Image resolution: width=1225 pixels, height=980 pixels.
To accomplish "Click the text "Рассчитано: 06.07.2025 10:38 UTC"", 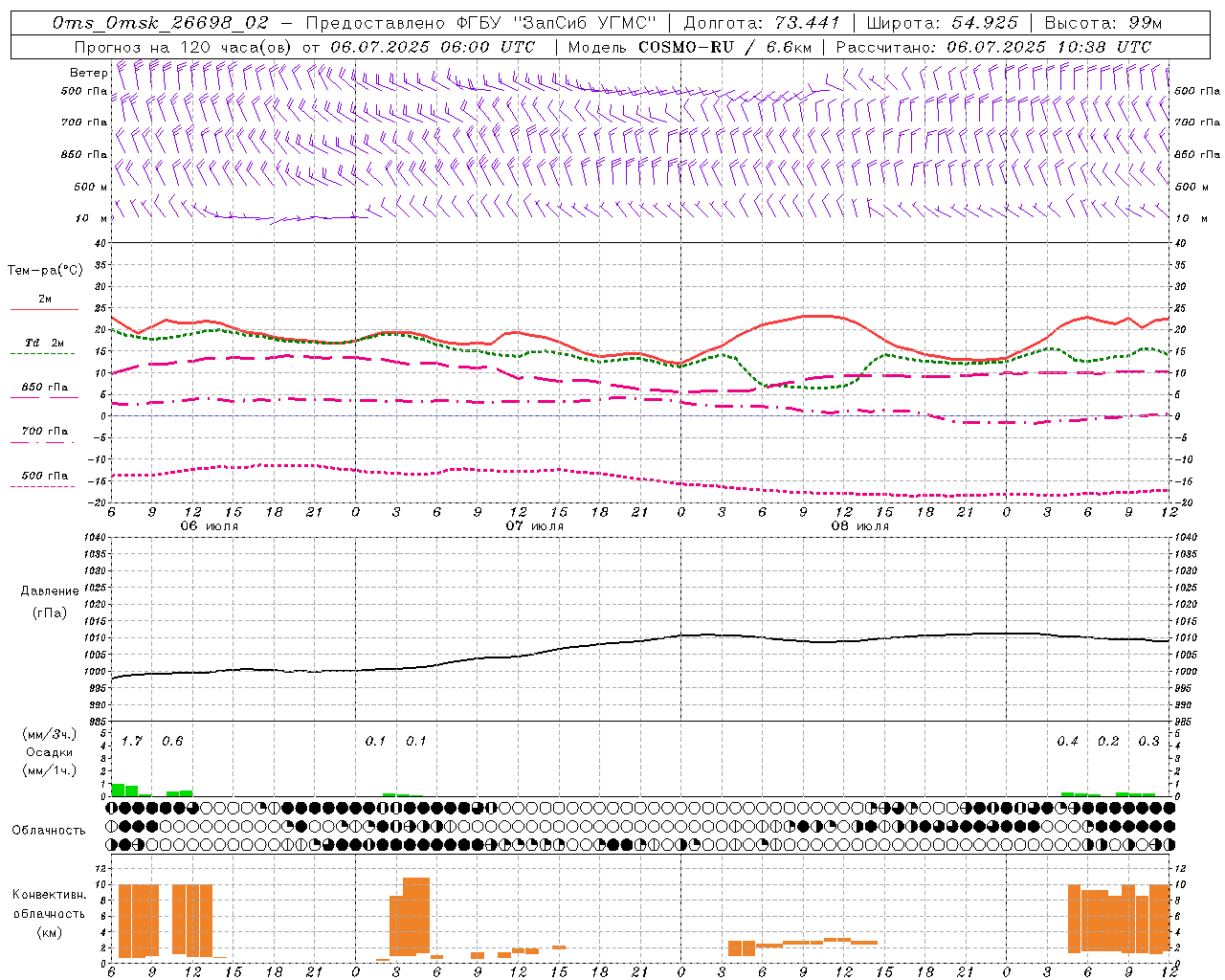I will [x=993, y=47].
